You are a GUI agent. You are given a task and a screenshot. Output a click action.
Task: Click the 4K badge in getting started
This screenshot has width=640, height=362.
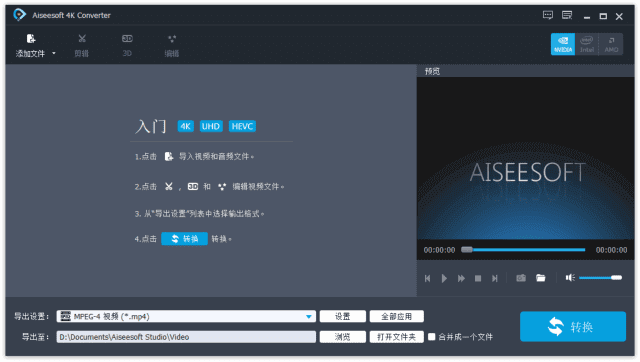(x=185, y=127)
